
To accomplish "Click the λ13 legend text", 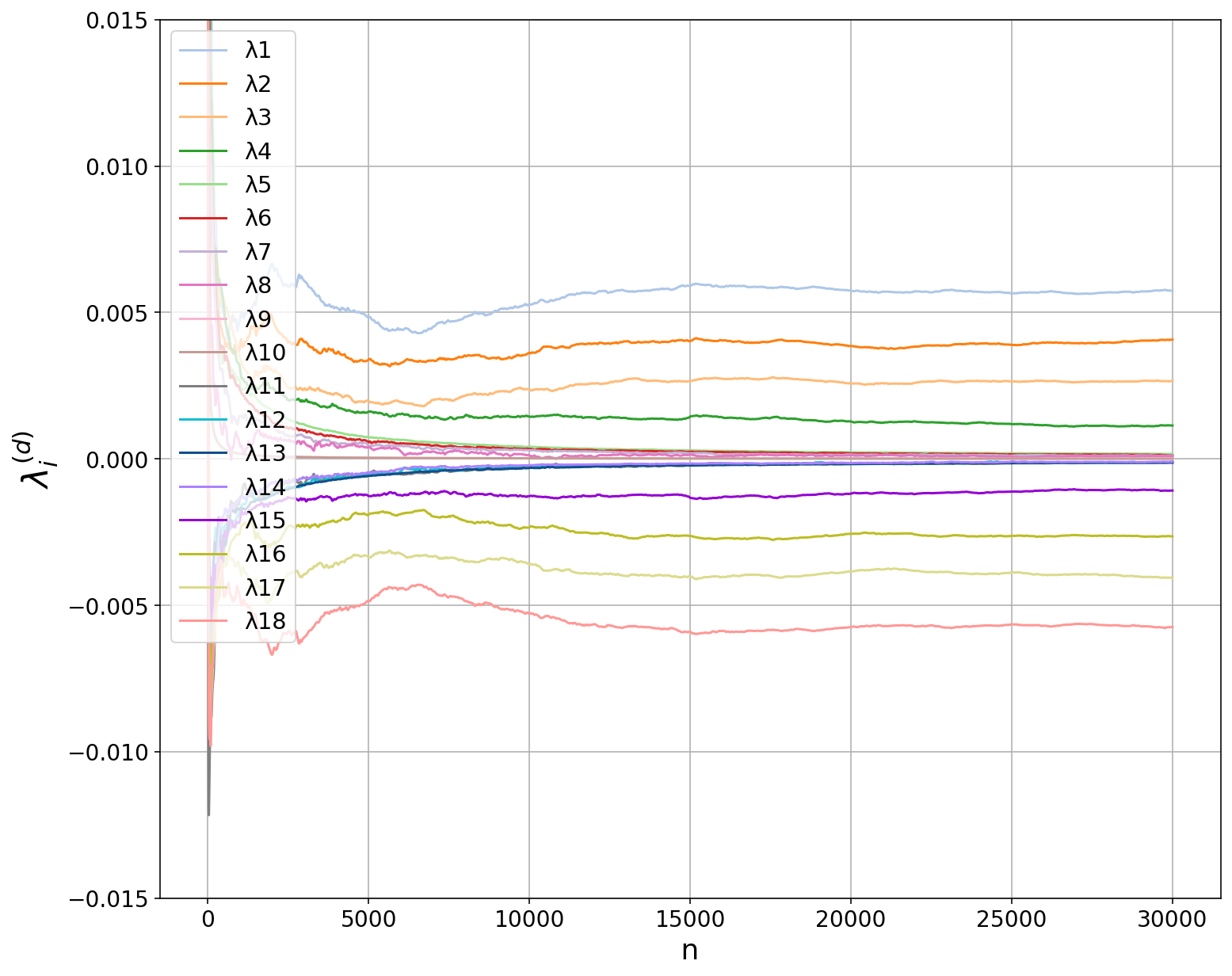I will pos(265,453).
